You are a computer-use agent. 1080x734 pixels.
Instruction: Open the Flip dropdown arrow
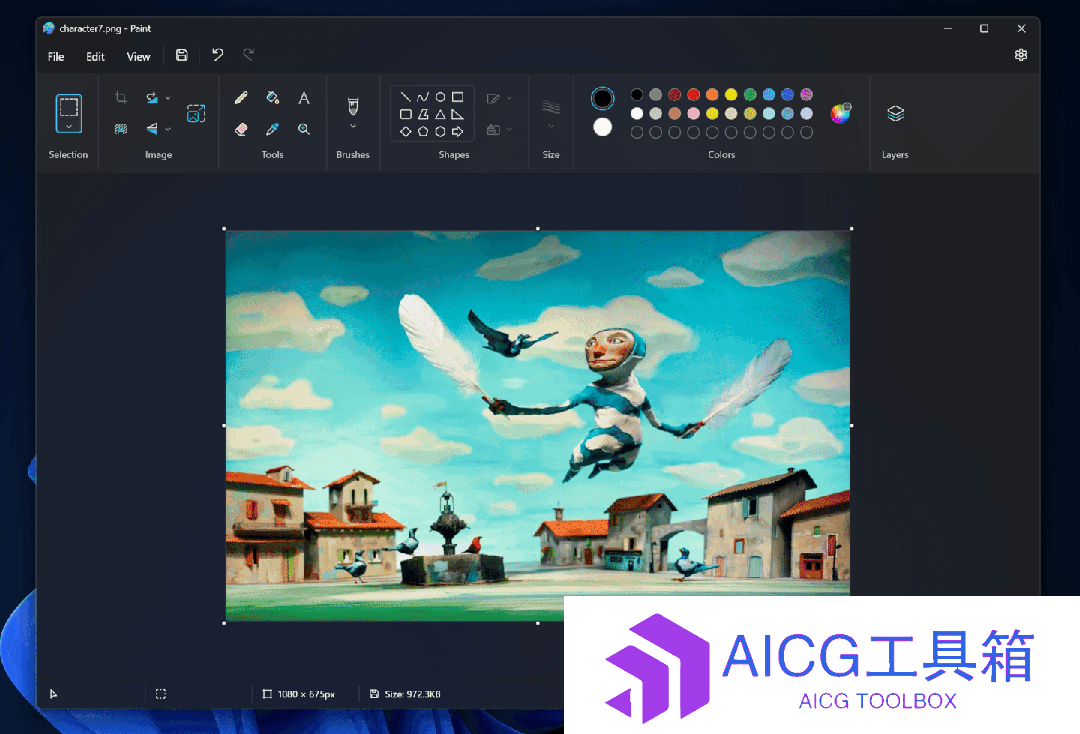tap(167, 129)
